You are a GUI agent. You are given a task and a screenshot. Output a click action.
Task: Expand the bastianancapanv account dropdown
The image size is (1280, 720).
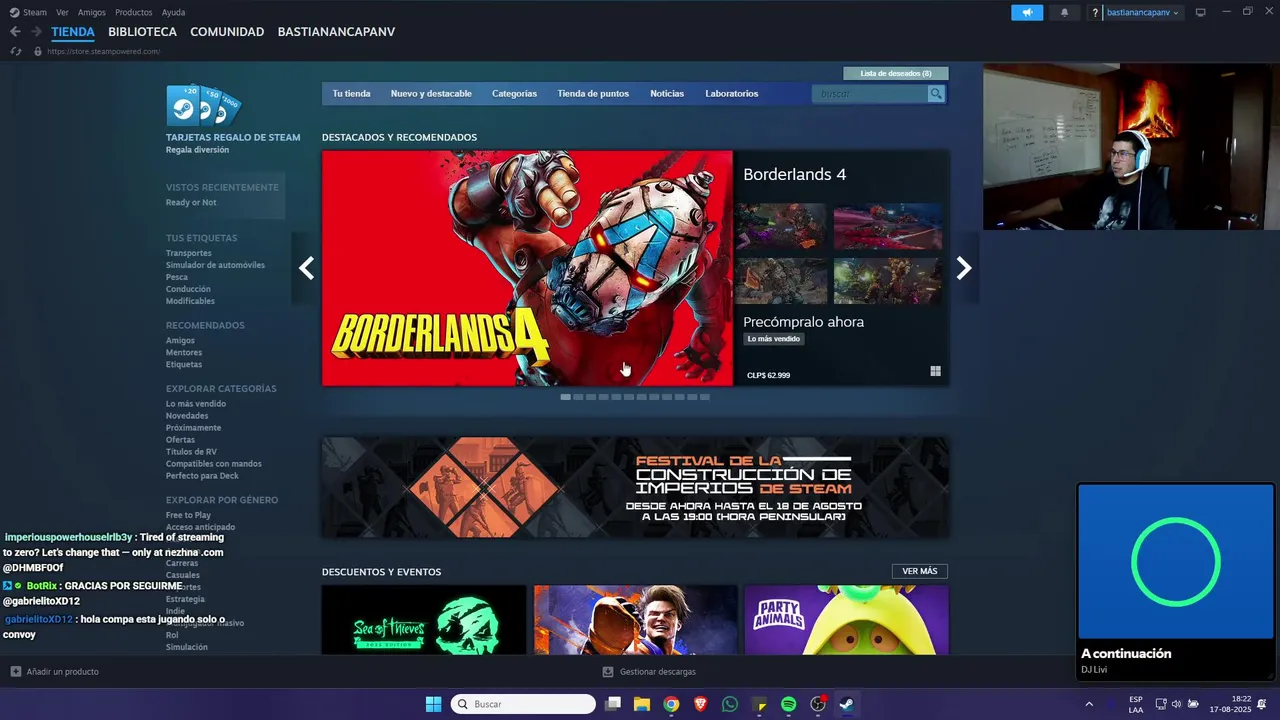(x=1142, y=13)
